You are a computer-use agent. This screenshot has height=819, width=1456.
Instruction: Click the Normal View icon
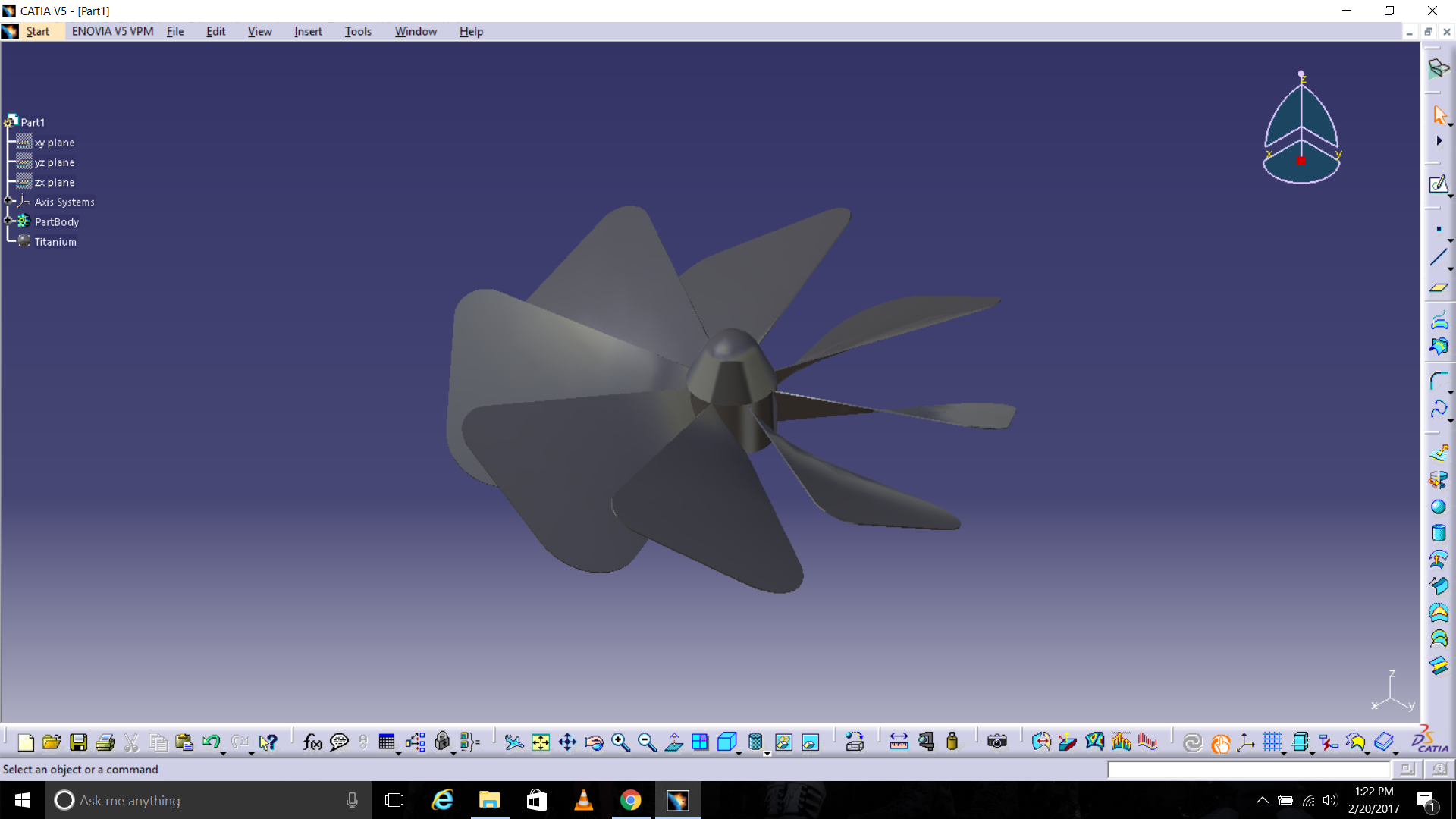(x=673, y=742)
